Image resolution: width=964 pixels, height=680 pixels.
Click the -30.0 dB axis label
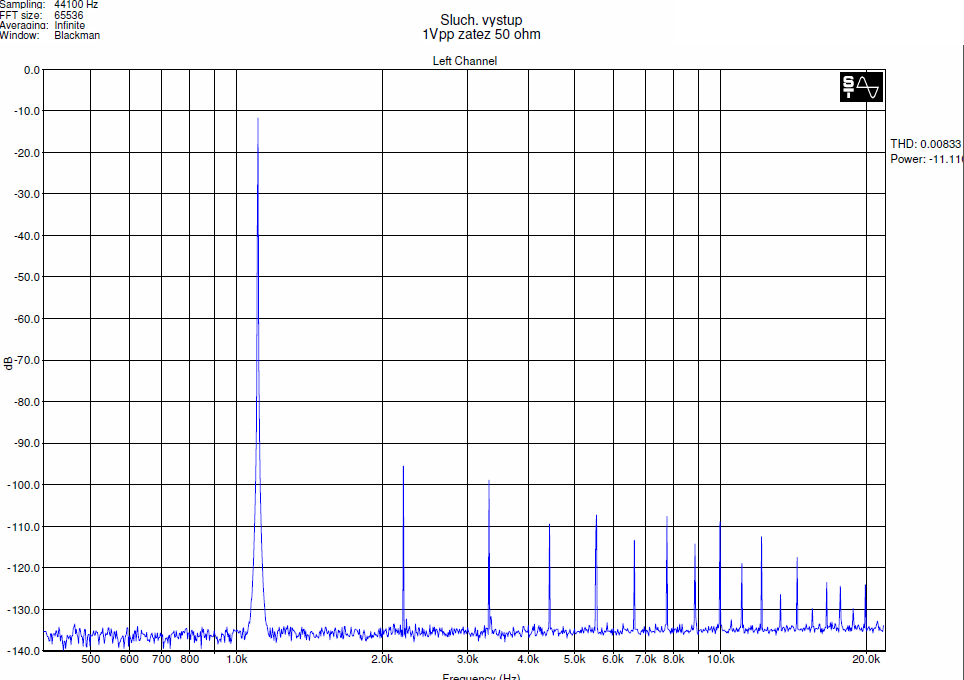[x=27, y=194]
